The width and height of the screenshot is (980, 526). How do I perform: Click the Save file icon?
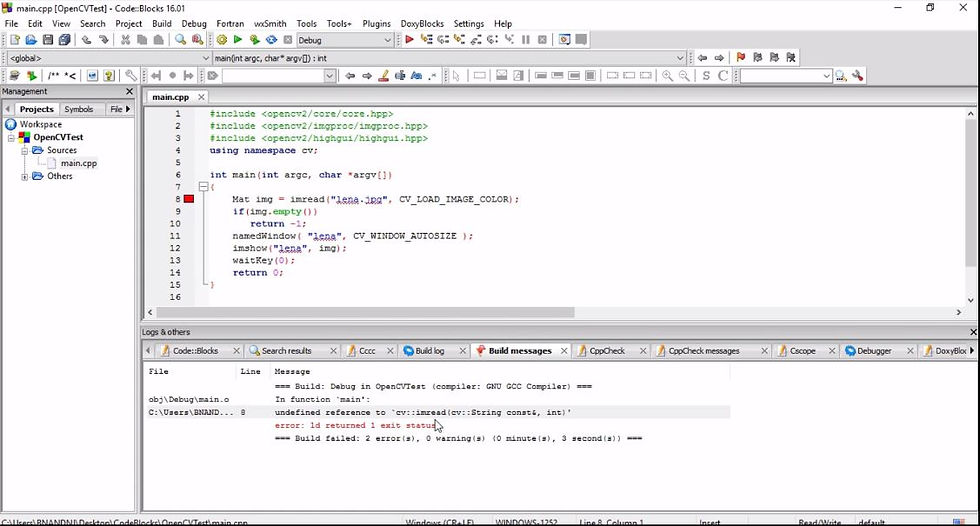click(48, 39)
